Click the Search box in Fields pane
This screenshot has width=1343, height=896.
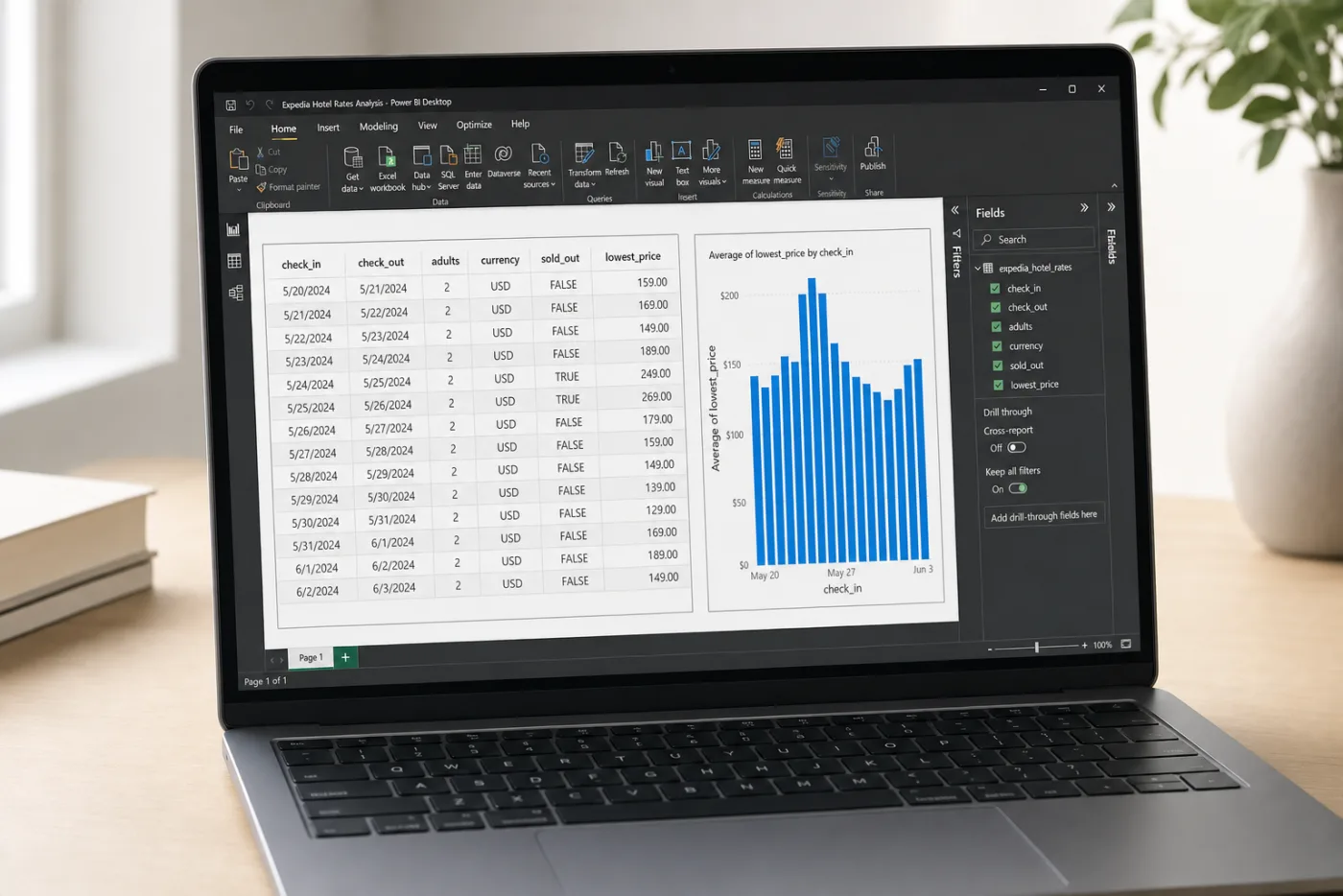1034,239
